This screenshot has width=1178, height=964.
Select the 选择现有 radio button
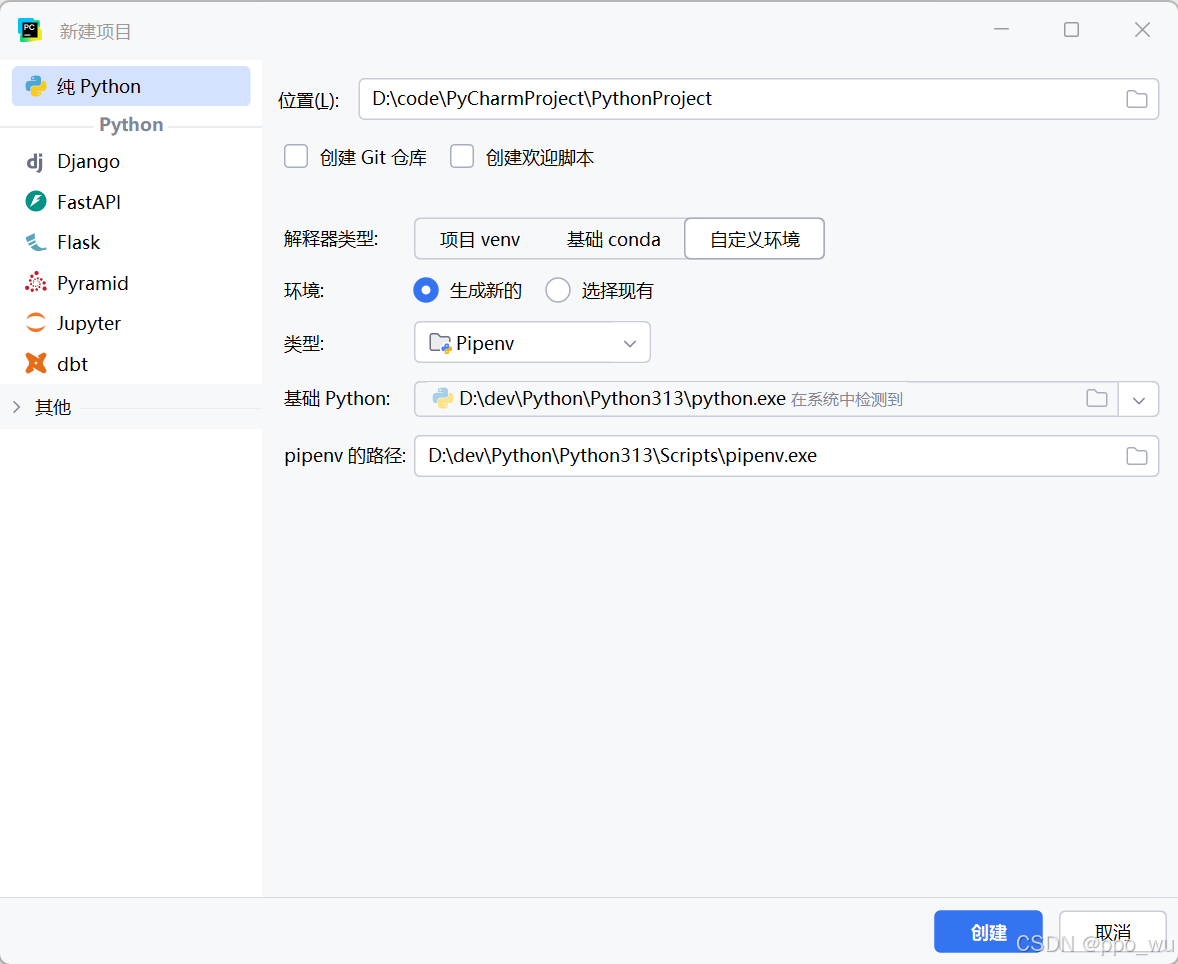click(x=557, y=290)
